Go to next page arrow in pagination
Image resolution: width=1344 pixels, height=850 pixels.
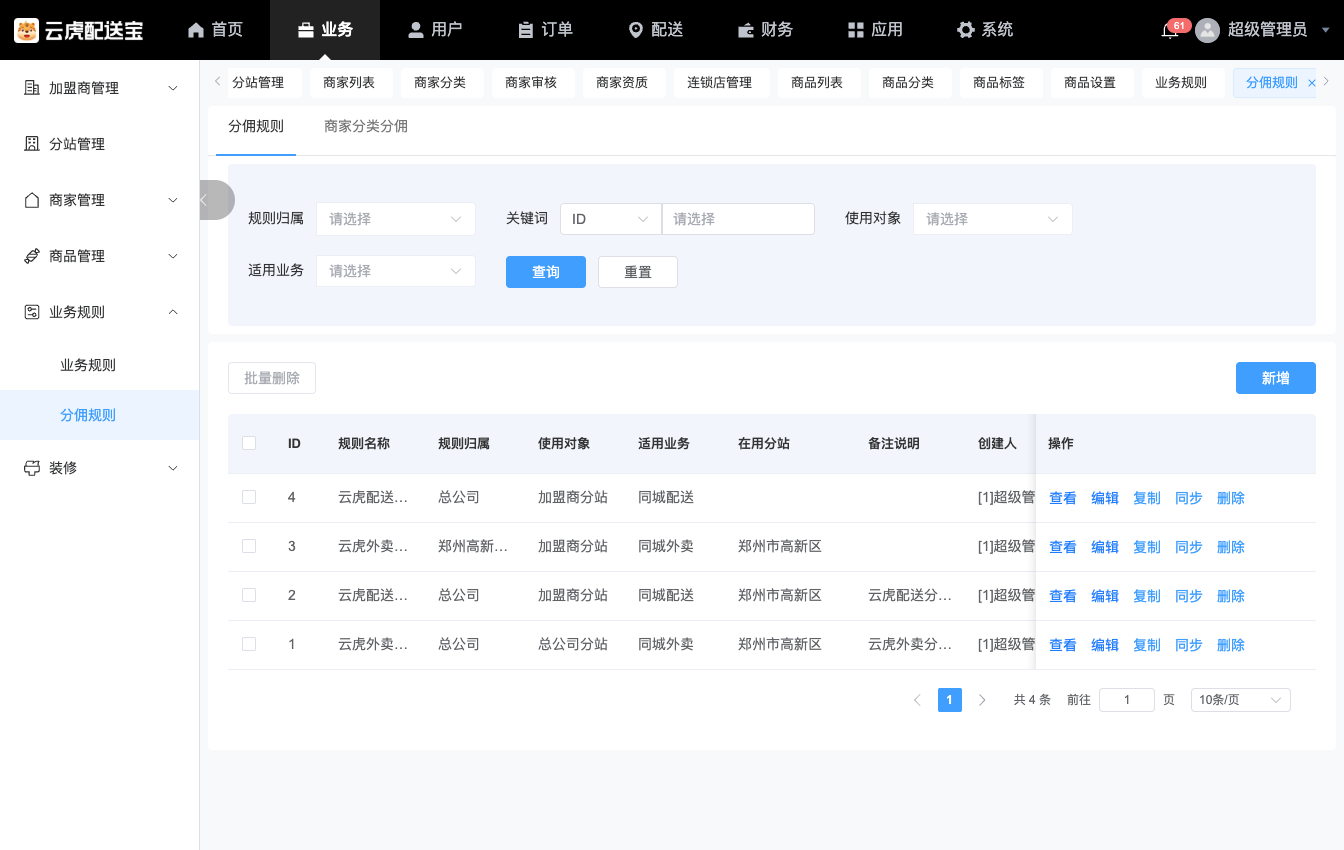(982, 700)
